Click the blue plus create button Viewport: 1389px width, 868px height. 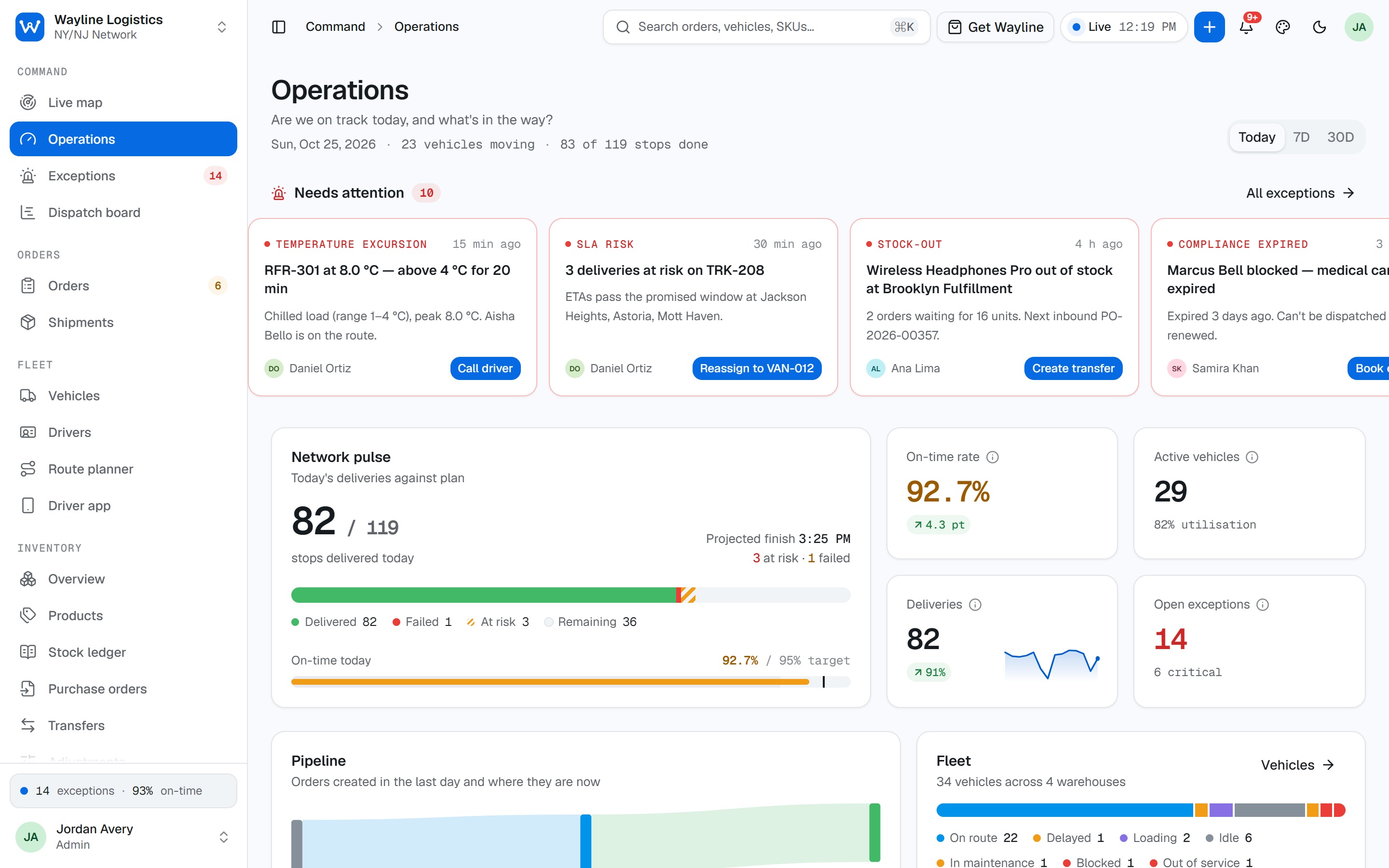pyautogui.click(x=1209, y=27)
